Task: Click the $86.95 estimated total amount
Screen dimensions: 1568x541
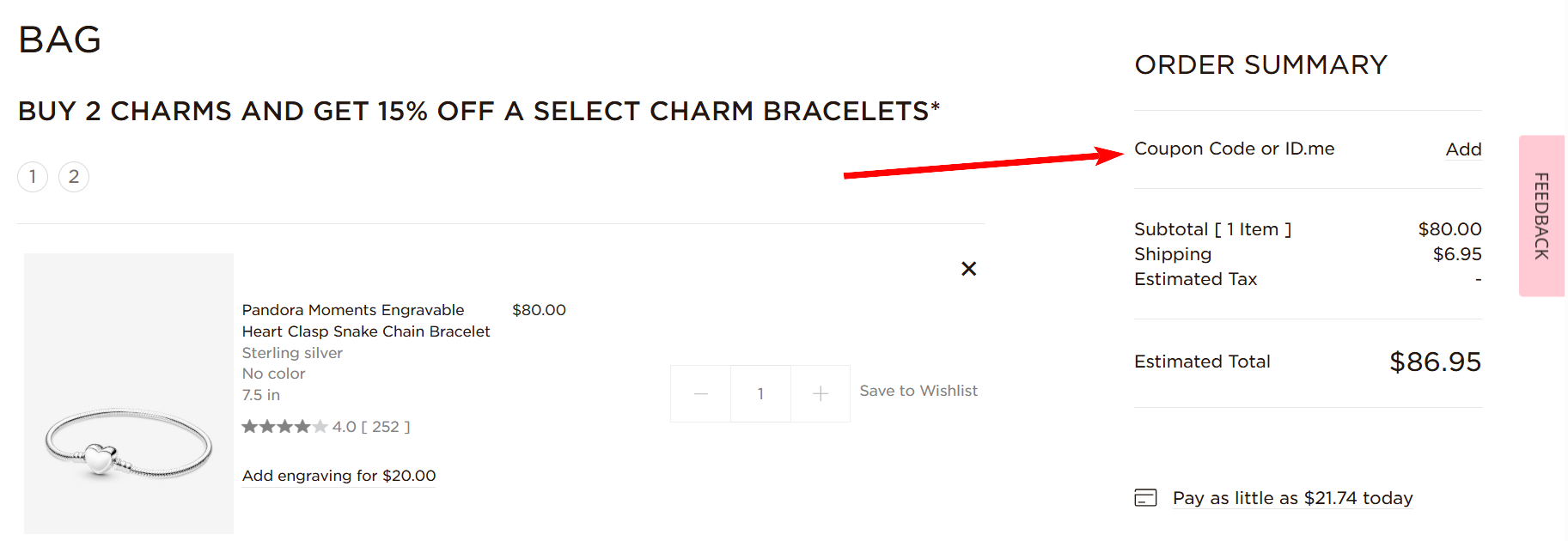Action: (x=1435, y=362)
